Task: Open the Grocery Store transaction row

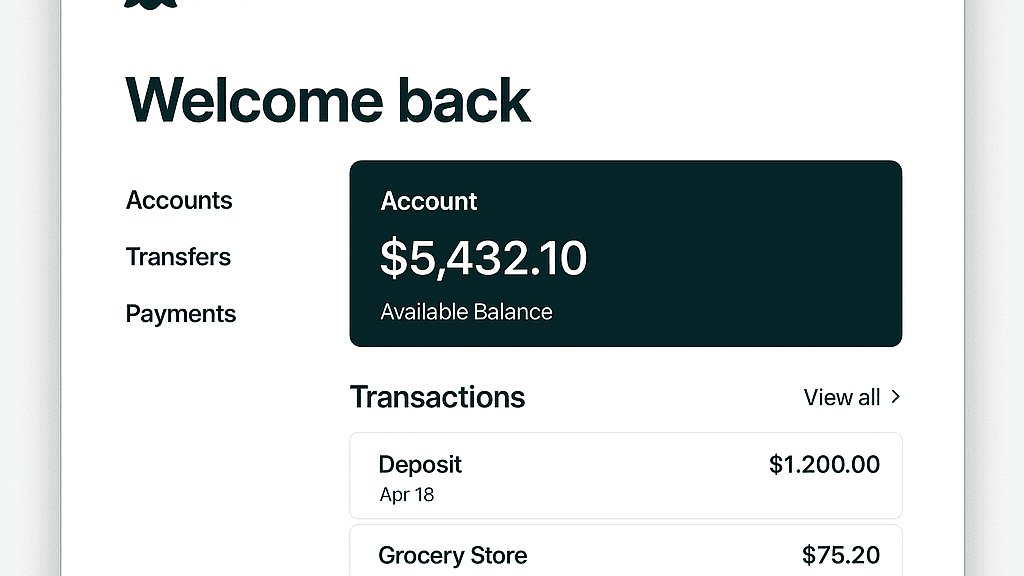Action: 625,552
